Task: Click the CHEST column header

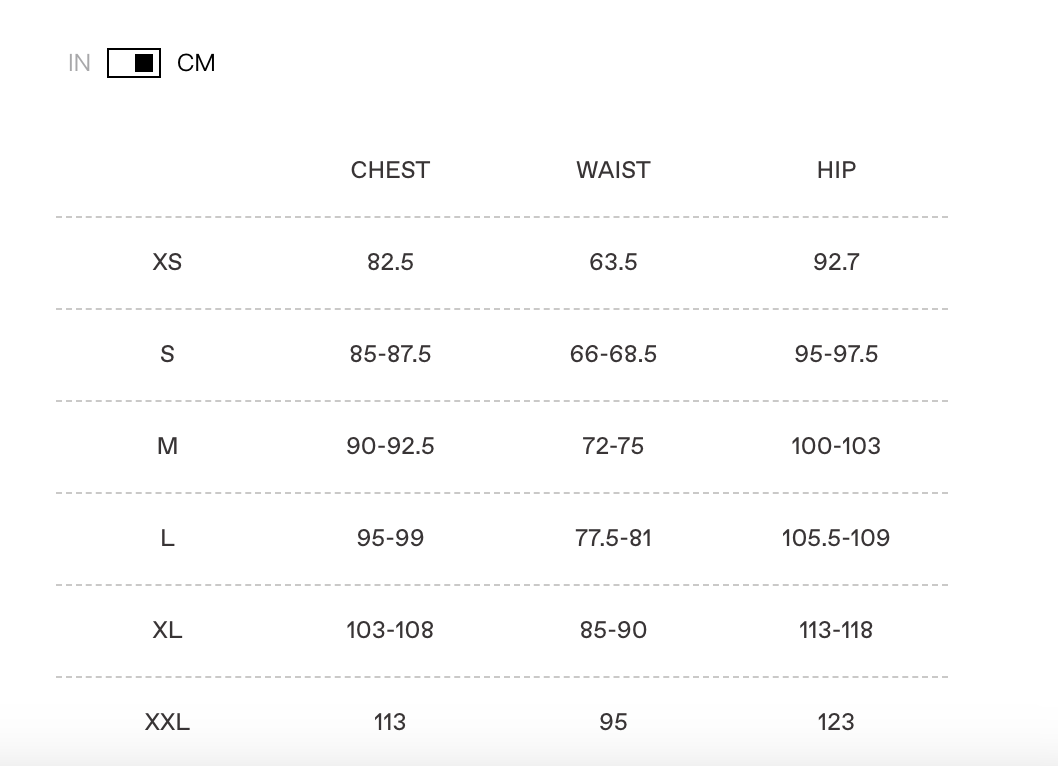Action: coord(390,170)
